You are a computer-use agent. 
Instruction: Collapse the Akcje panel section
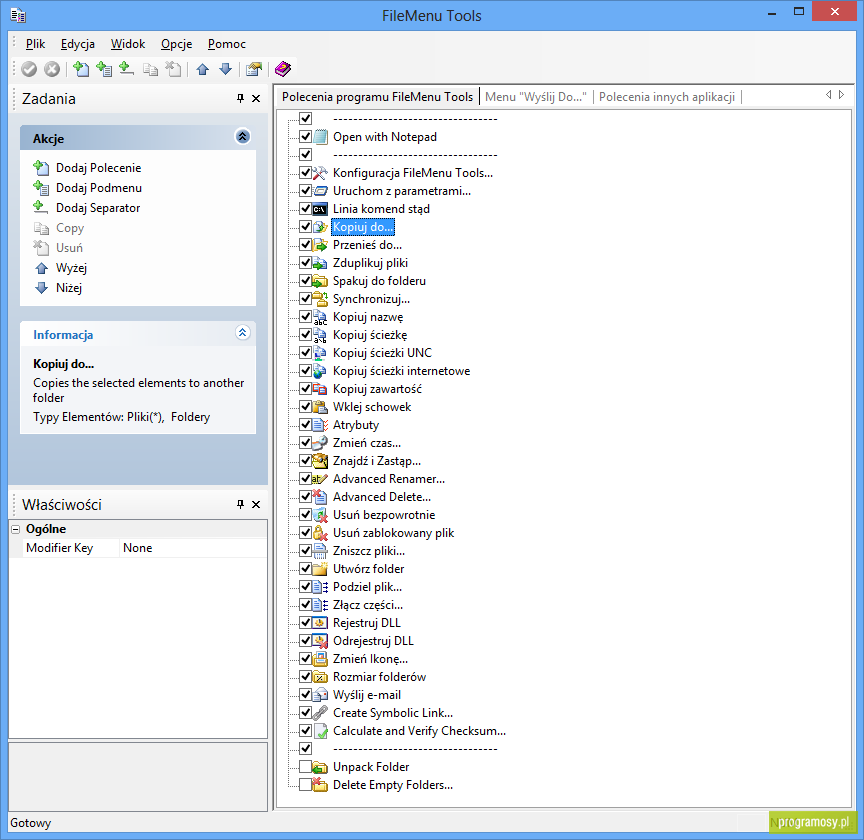pyautogui.click(x=242, y=137)
